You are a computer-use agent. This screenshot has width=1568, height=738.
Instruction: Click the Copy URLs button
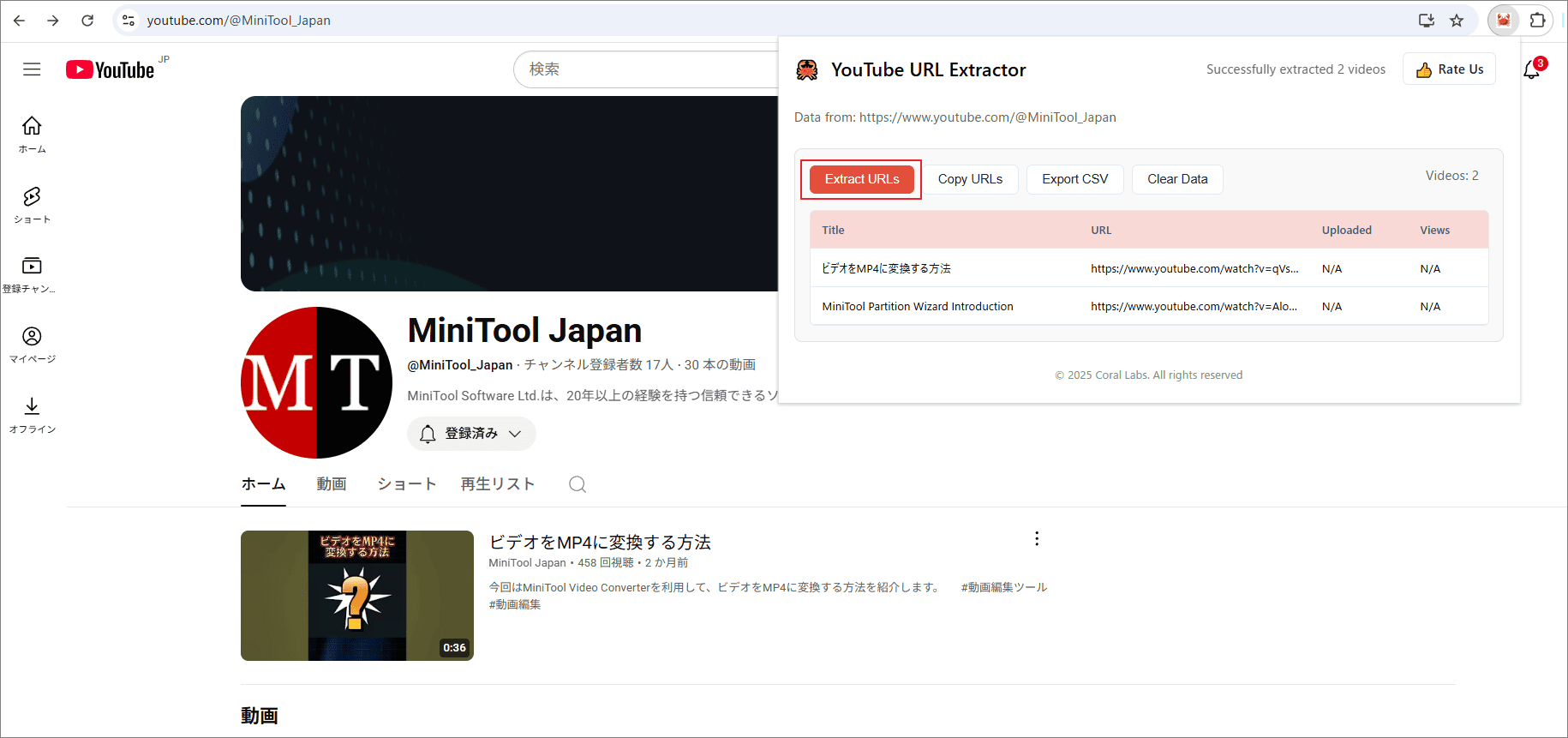point(970,179)
